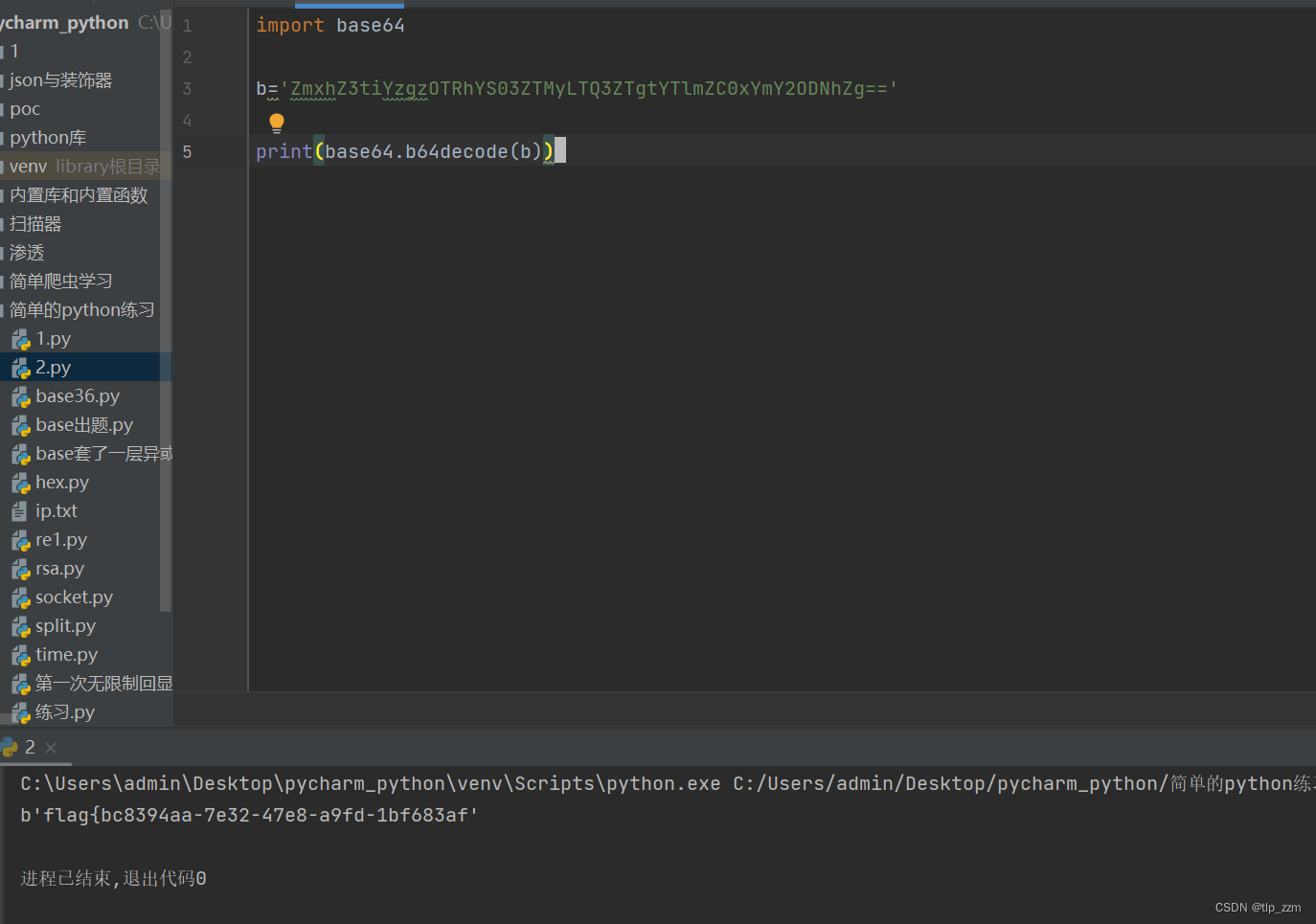Viewport: 1316px width, 924px height.
Task: Click the python.exe command line in console
Action: tap(667, 783)
